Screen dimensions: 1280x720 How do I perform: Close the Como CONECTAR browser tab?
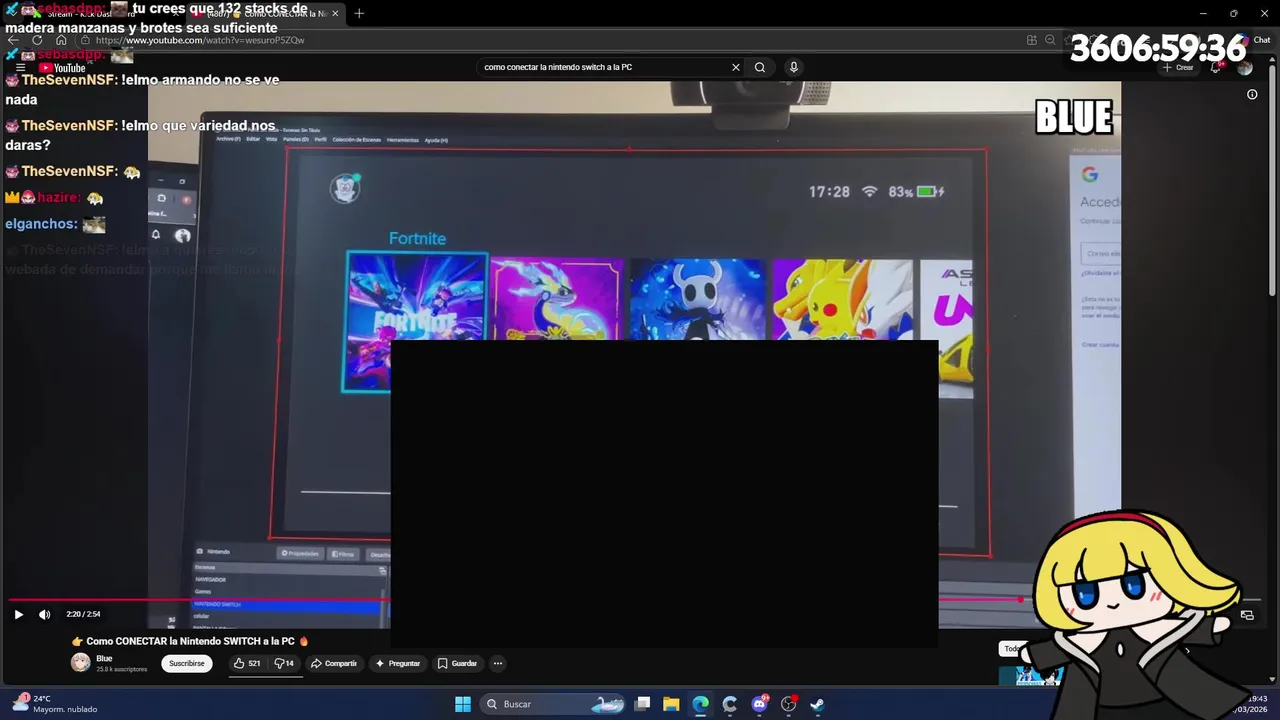point(335,13)
